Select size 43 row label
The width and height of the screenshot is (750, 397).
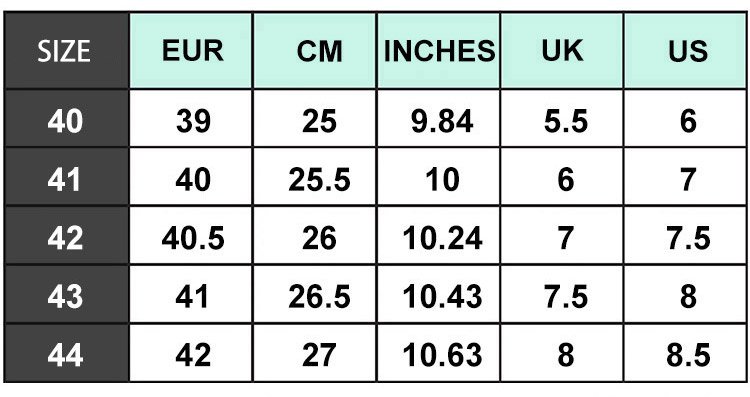coord(66,295)
